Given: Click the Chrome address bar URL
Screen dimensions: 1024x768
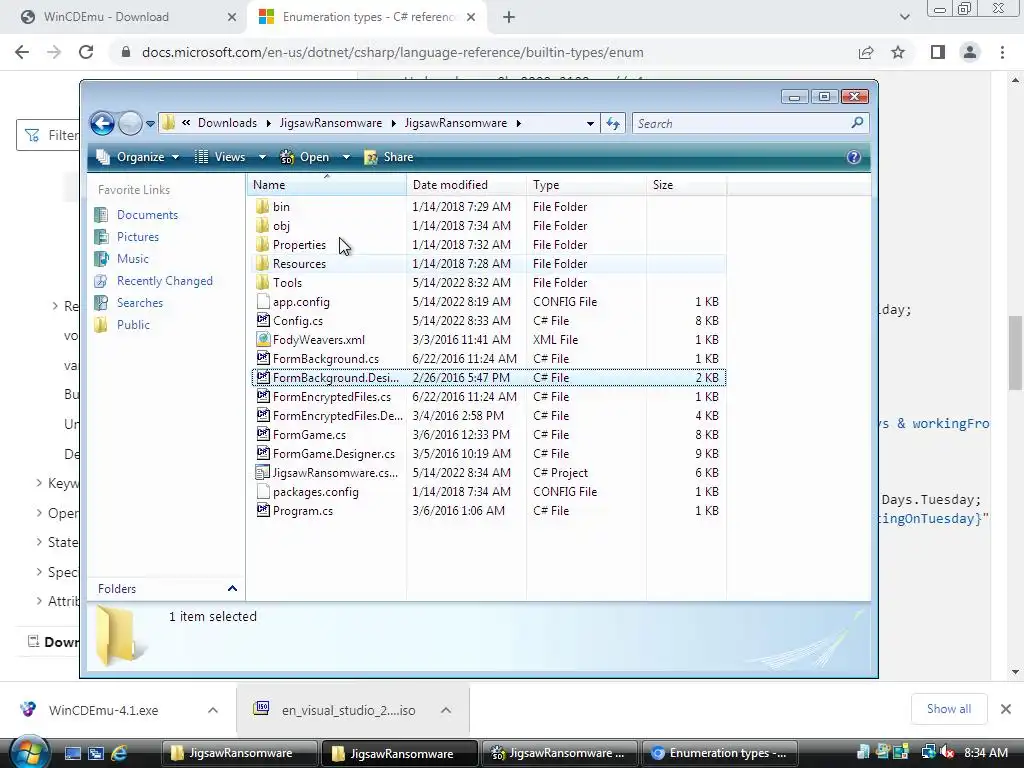Looking at the screenshot, I should 392,52.
